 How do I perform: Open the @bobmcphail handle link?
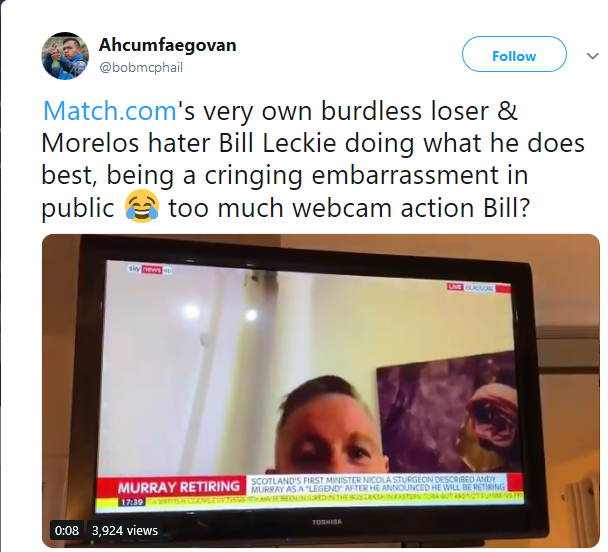[x=141, y=67]
